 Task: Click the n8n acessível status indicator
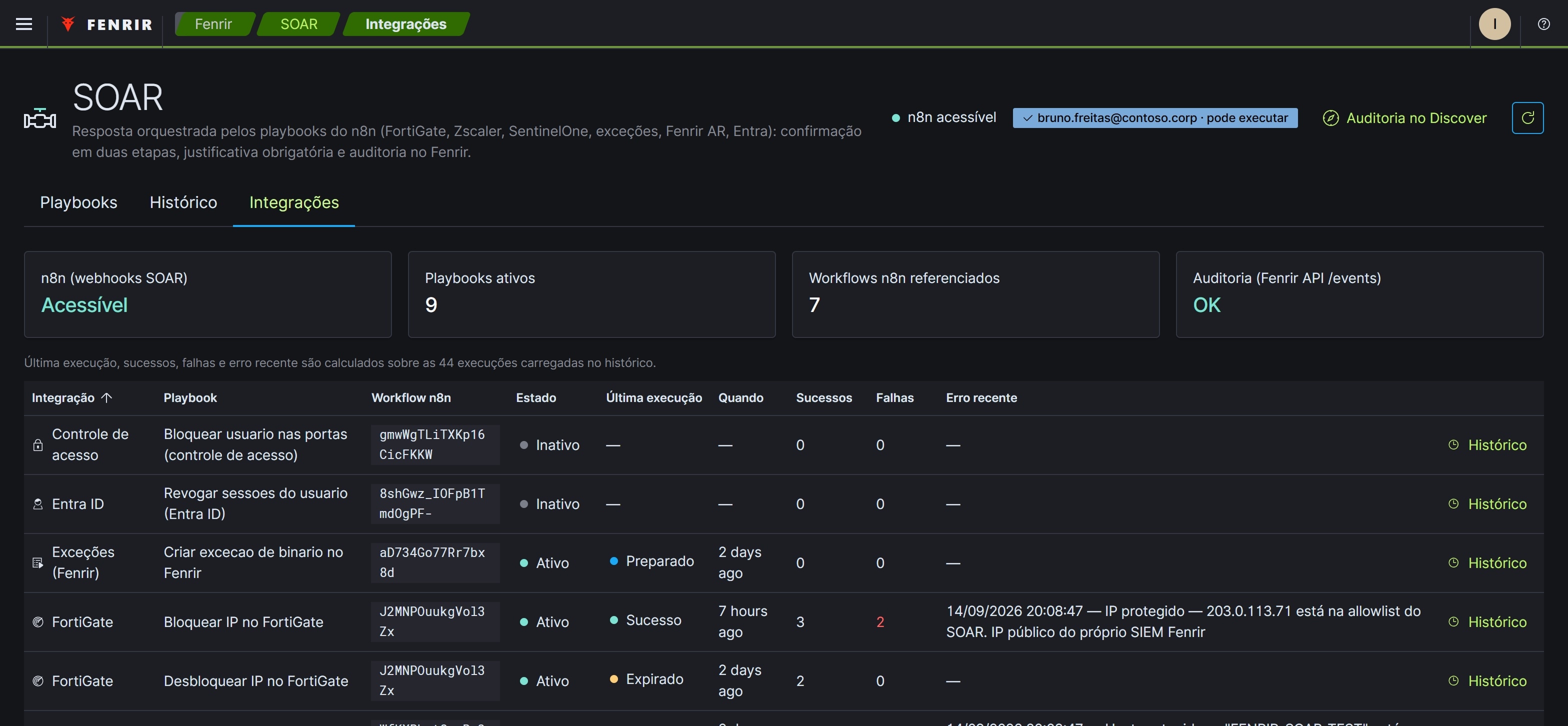click(x=944, y=117)
